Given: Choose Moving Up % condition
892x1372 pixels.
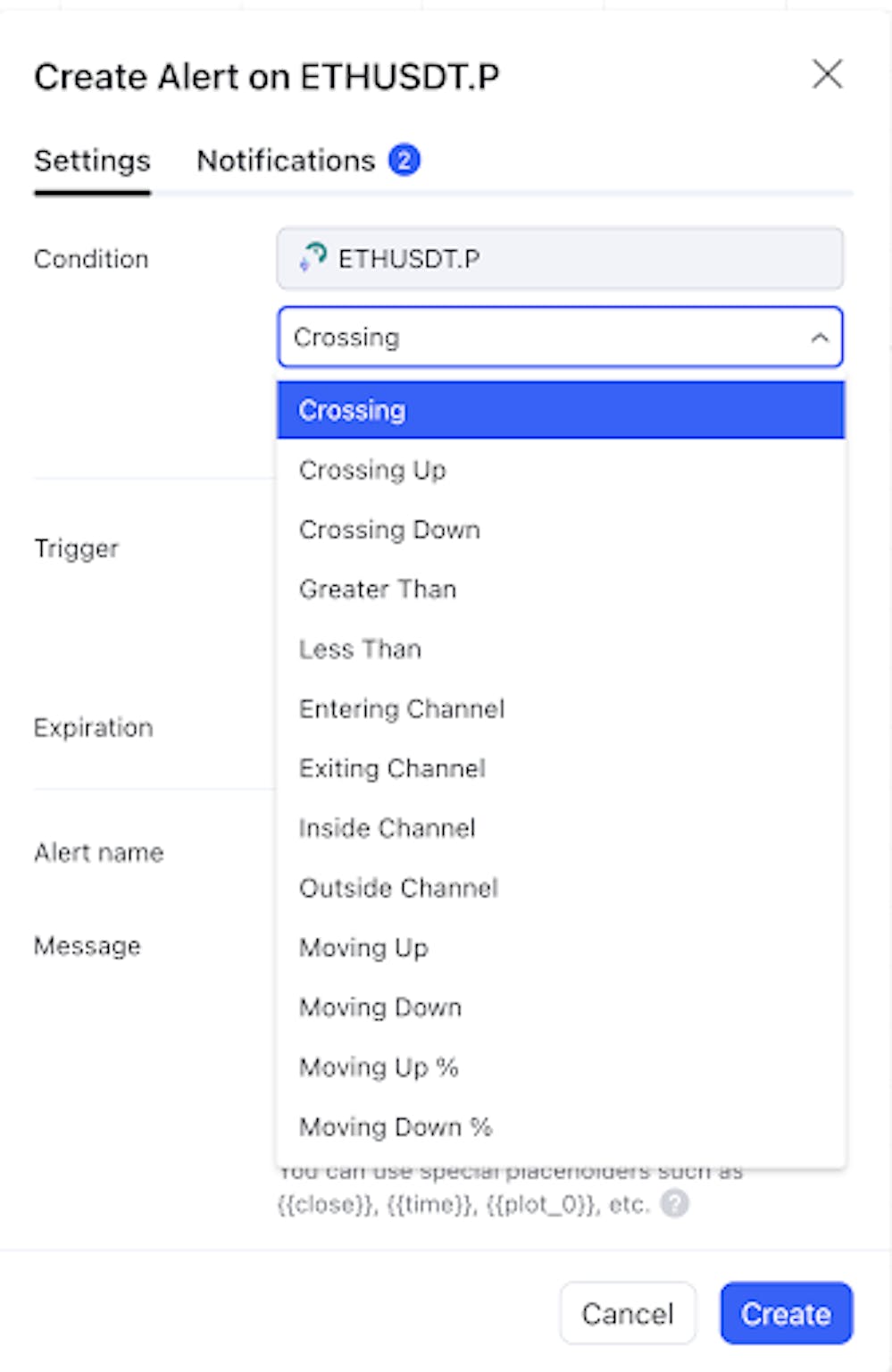Looking at the screenshot, I should tap(378, 1067).
